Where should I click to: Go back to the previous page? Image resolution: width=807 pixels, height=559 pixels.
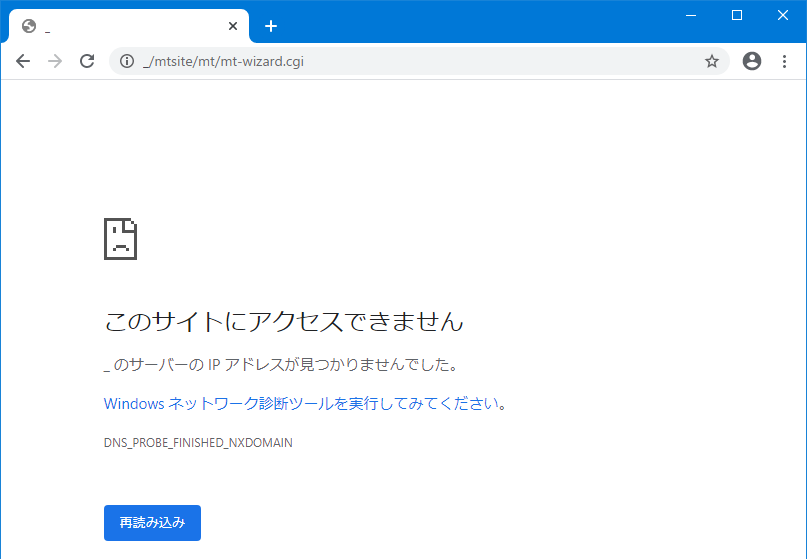coord(23,61)
